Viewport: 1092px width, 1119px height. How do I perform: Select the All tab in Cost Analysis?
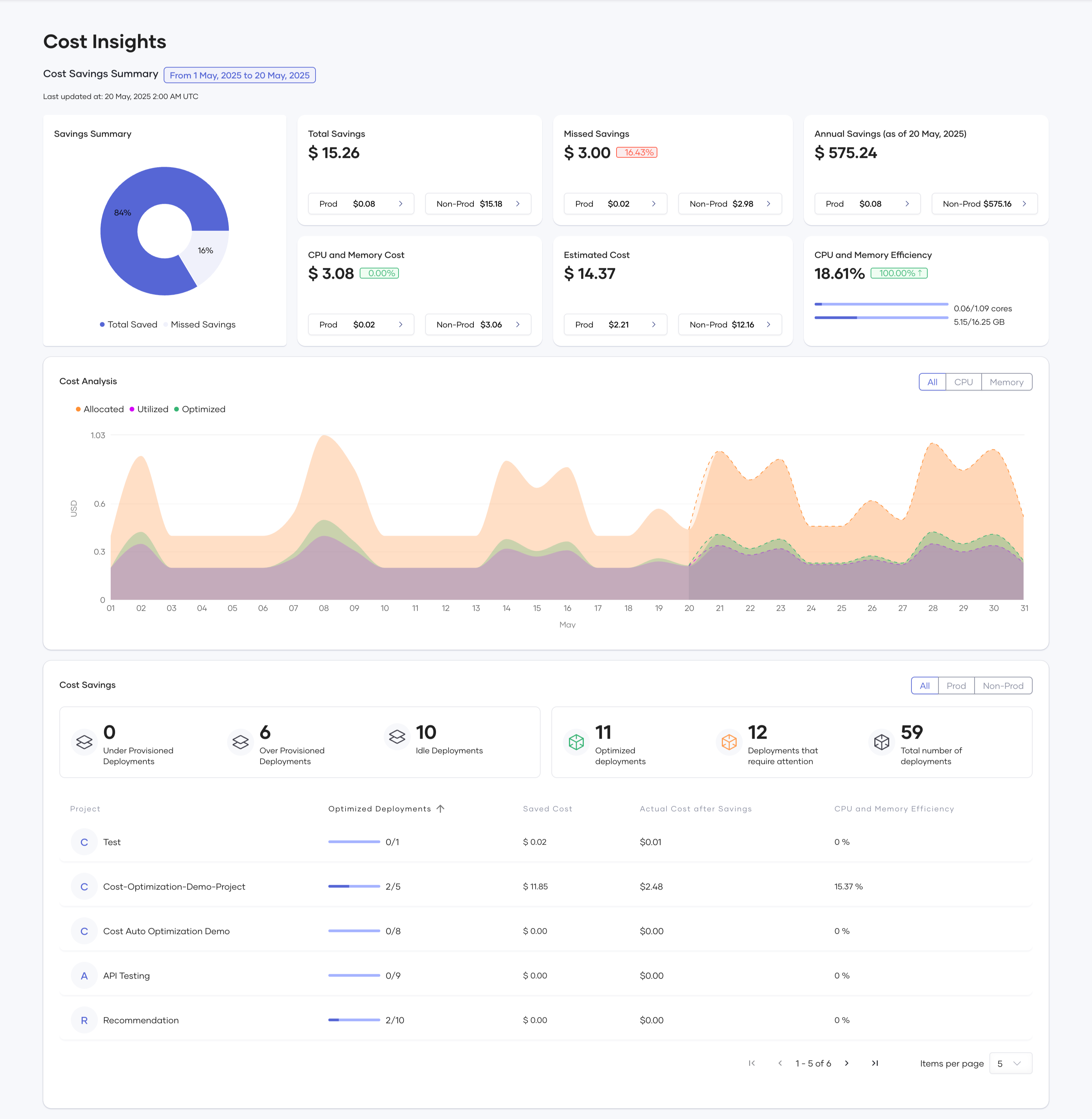[932, 381]
